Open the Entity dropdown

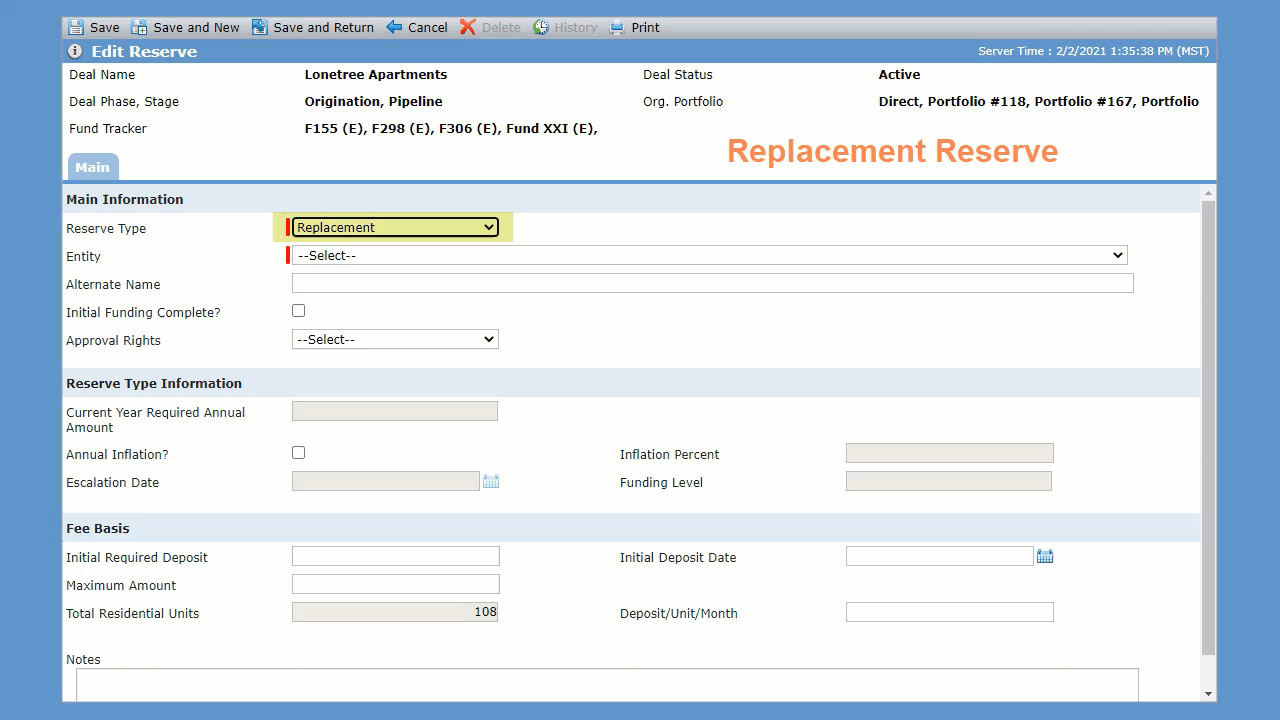point(709,255)
